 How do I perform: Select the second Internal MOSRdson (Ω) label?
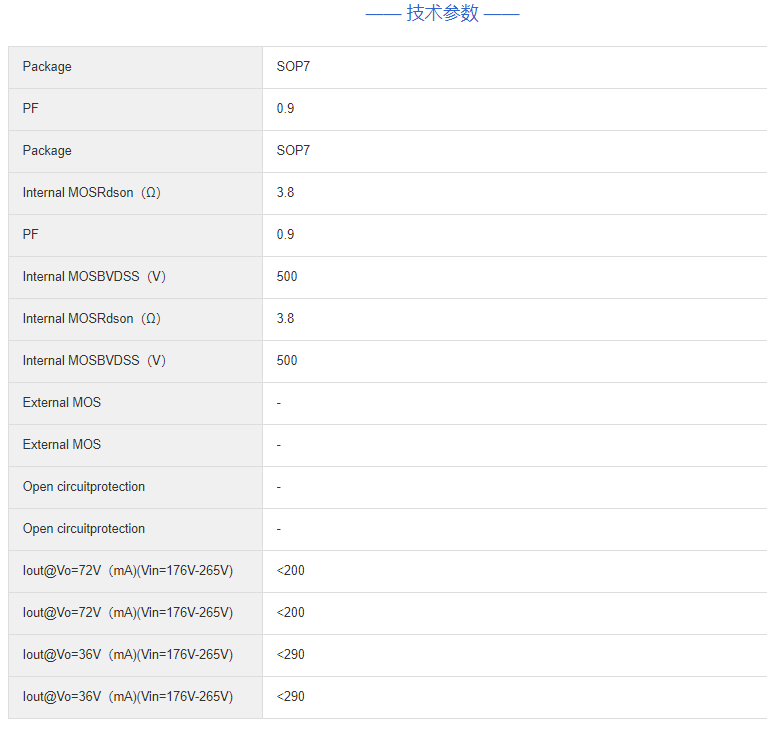(x=91, y=319)
